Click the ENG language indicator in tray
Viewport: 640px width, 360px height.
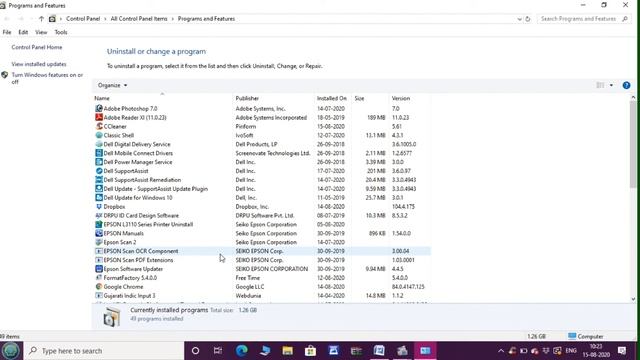coord(571,351)
